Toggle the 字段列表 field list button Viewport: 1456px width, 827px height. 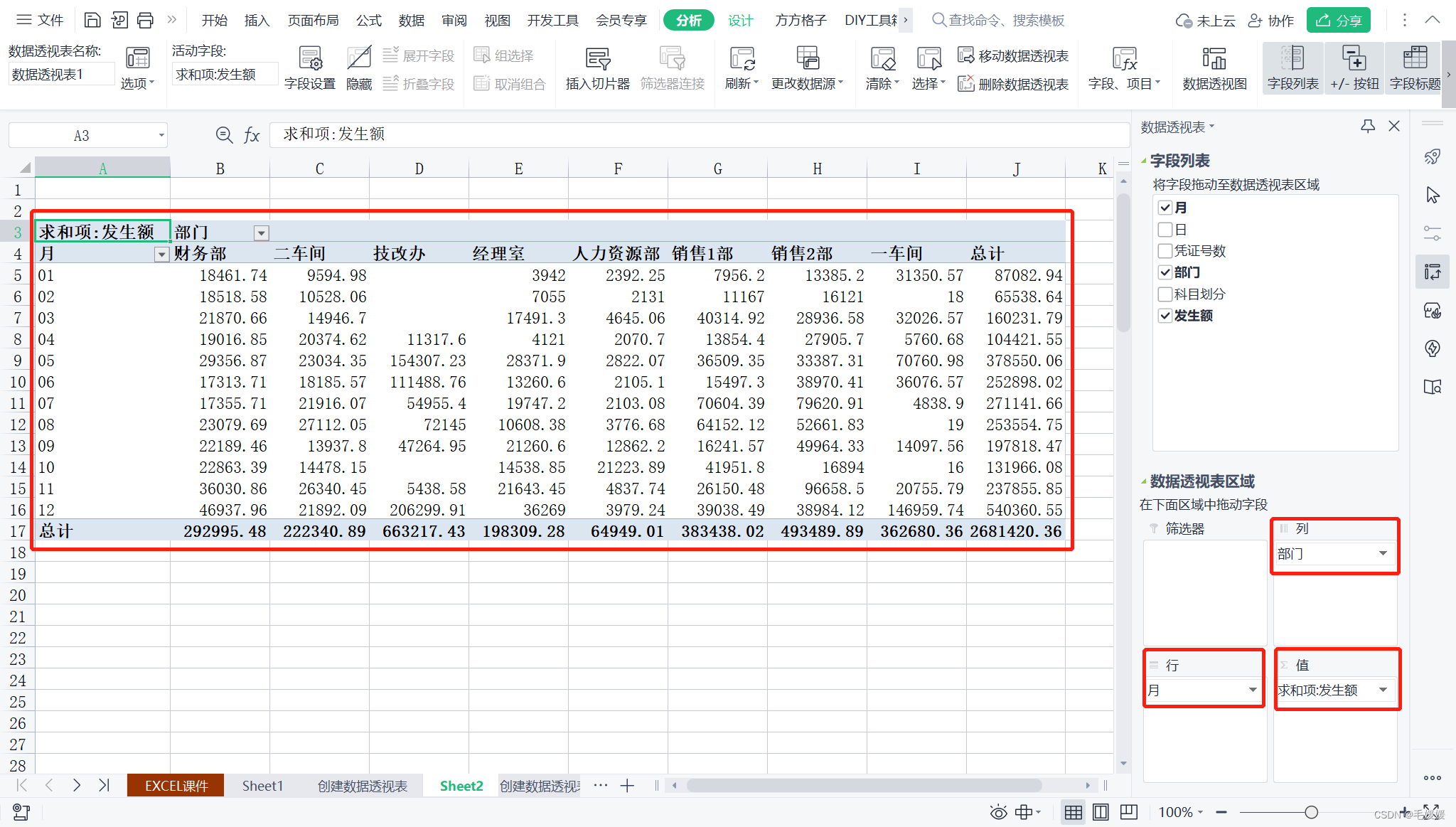pyautogui.click(x=1292, y=68)
